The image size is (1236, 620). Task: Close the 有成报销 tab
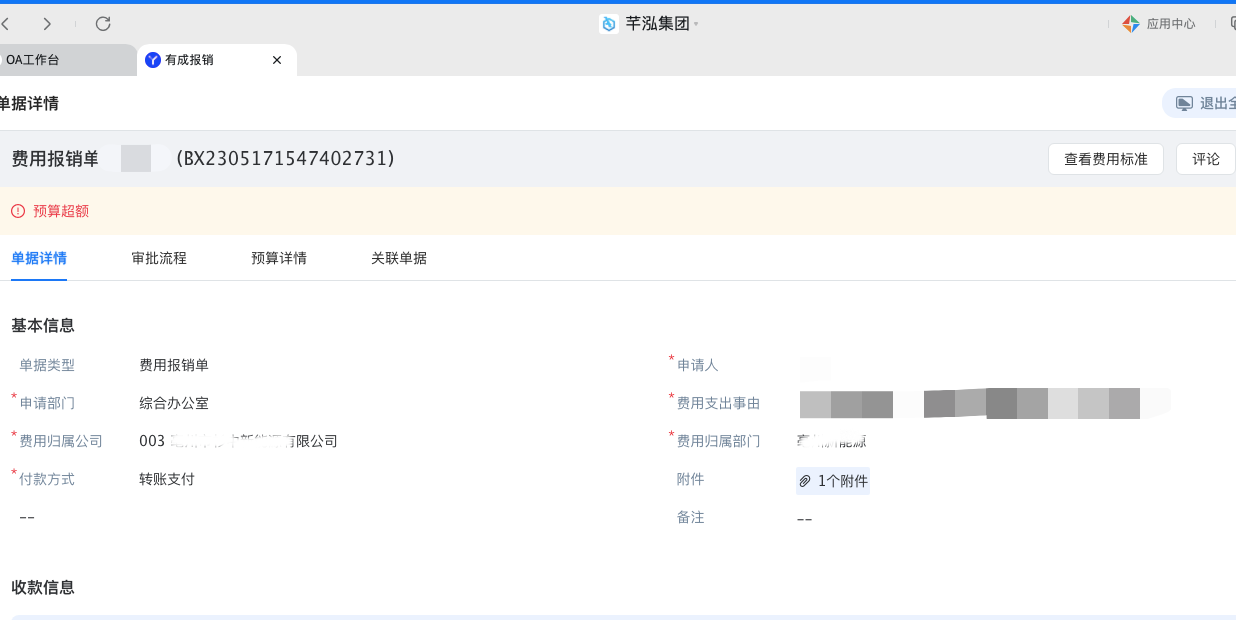click(x=276, y=59)
